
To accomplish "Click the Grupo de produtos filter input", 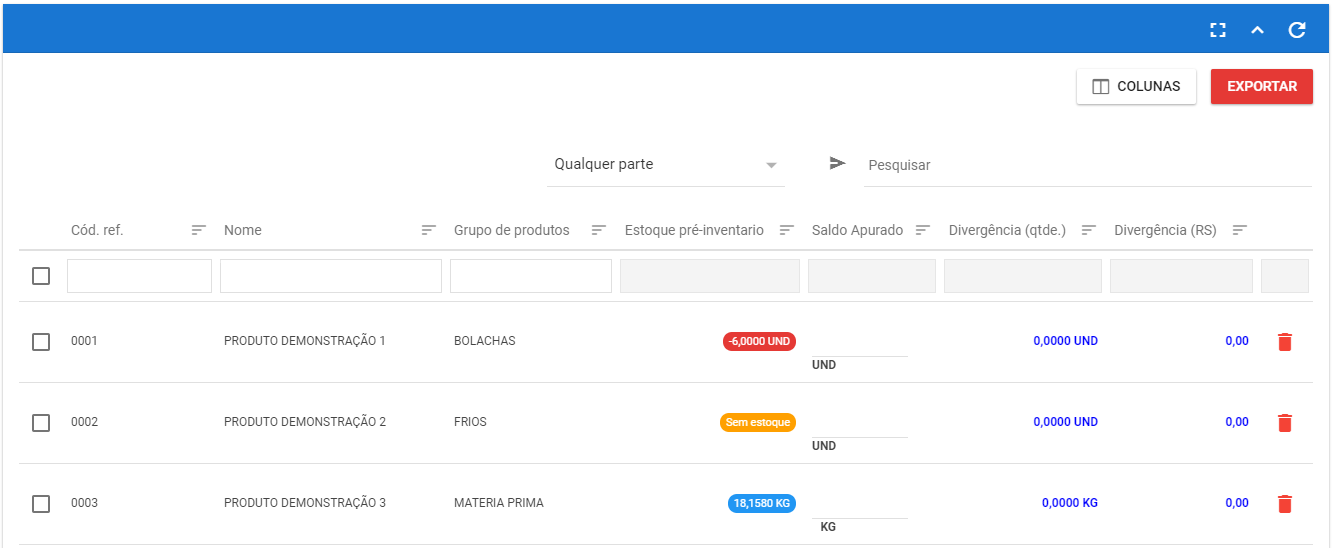I will (x=531, y=276).
